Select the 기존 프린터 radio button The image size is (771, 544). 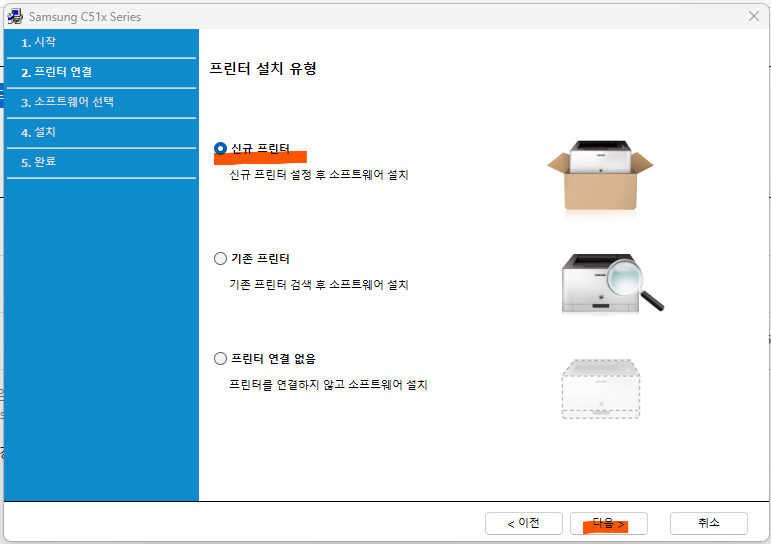pos(220,258)
